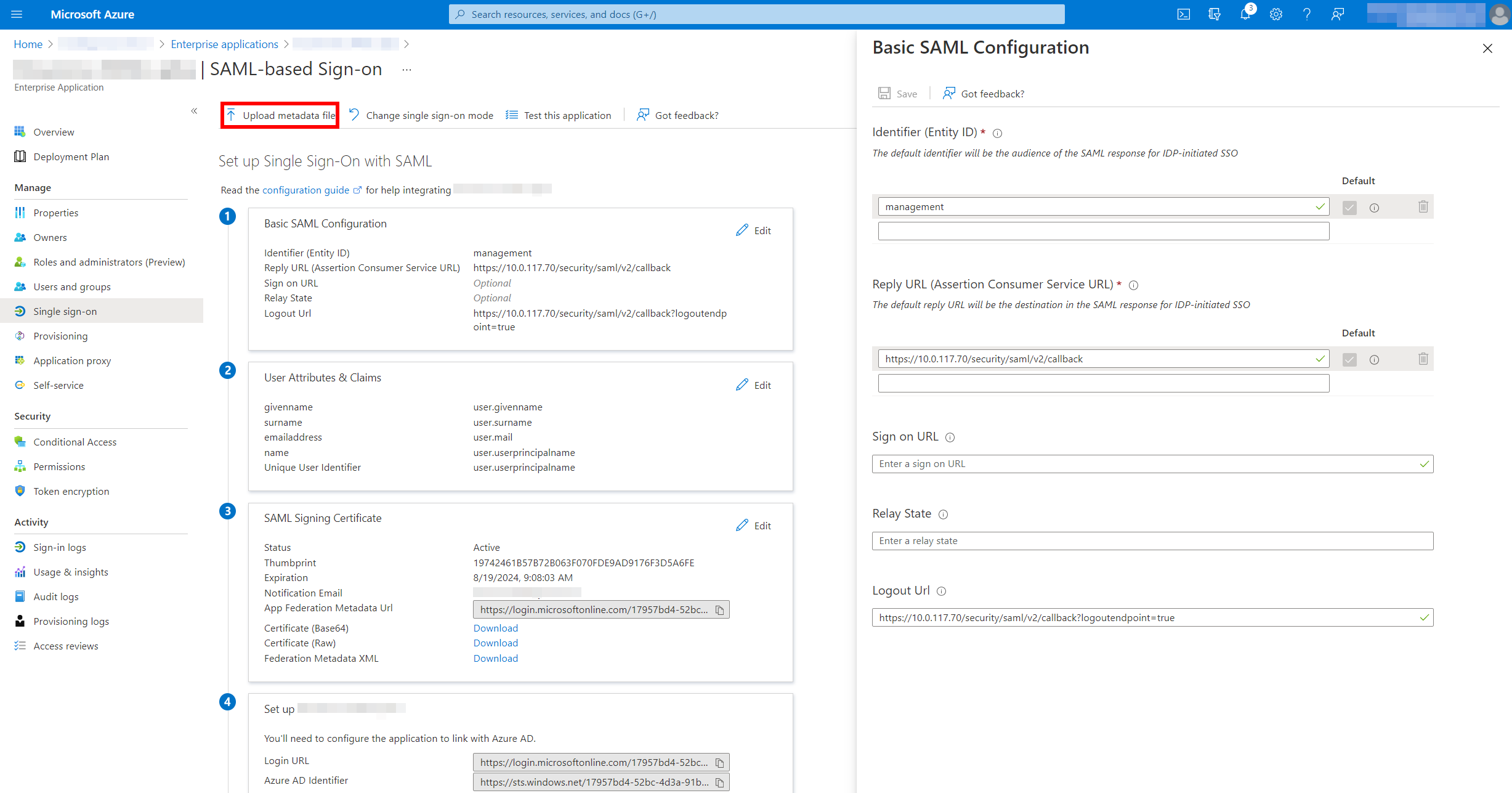Open the configuration guide link
The width and height of the screenshot is (1512, 793).
point(305,190)
